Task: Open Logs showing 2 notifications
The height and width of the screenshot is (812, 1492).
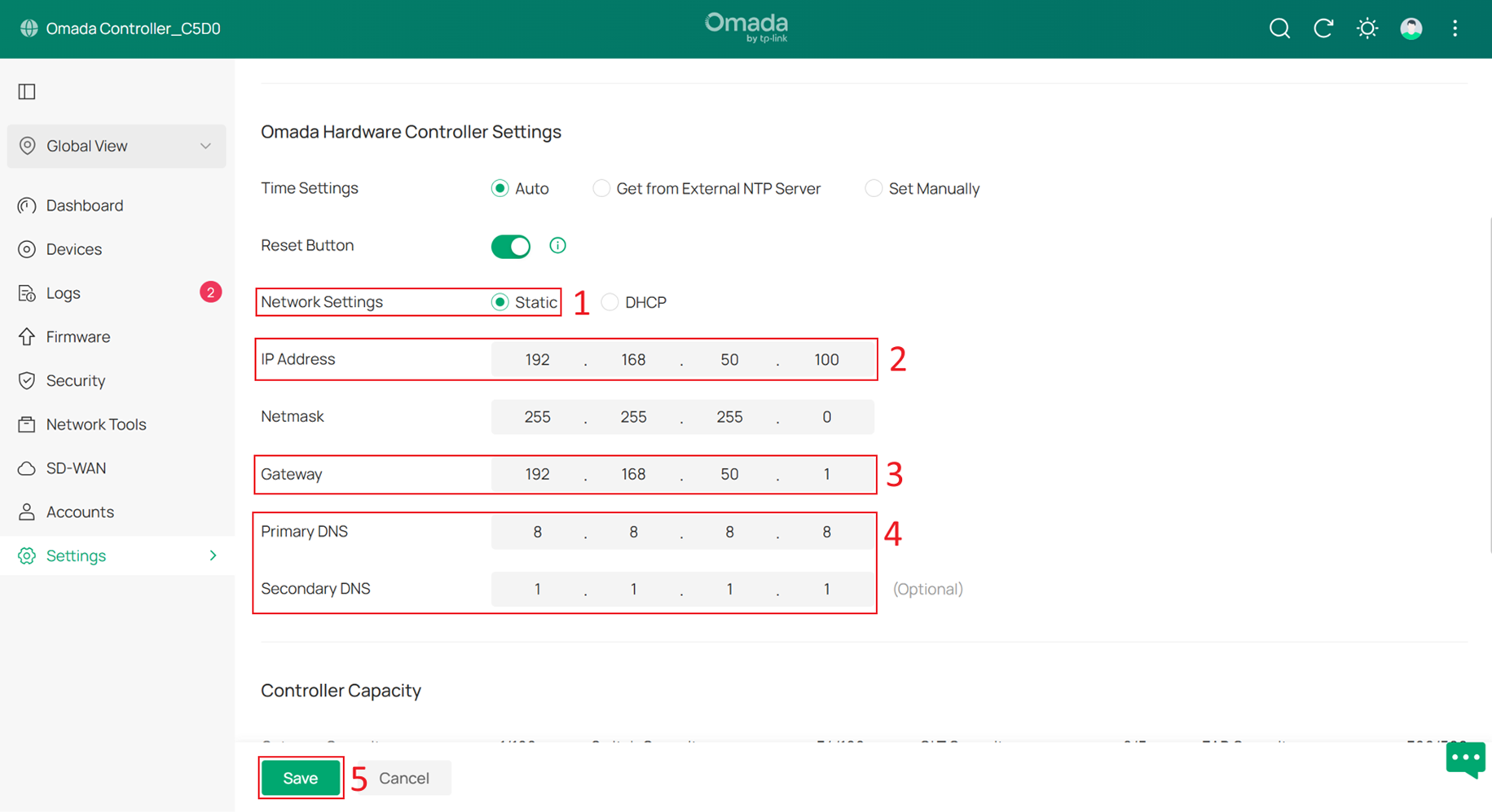Action: pyautogui.click(x=64, y=292)
